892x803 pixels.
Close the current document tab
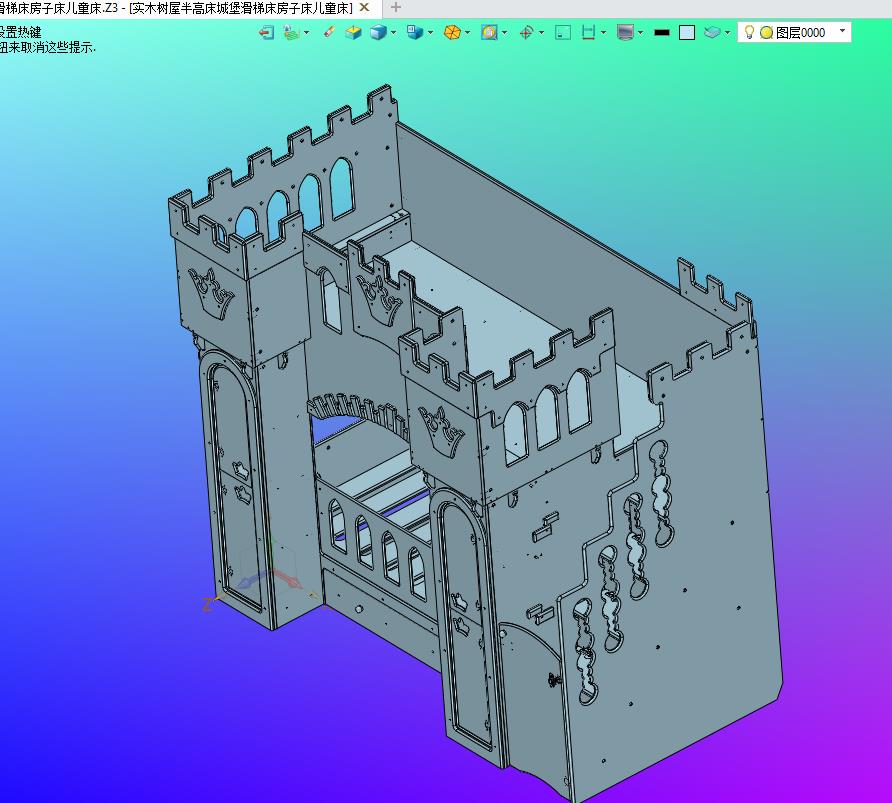pyautogui.click(x=364, y=7)
